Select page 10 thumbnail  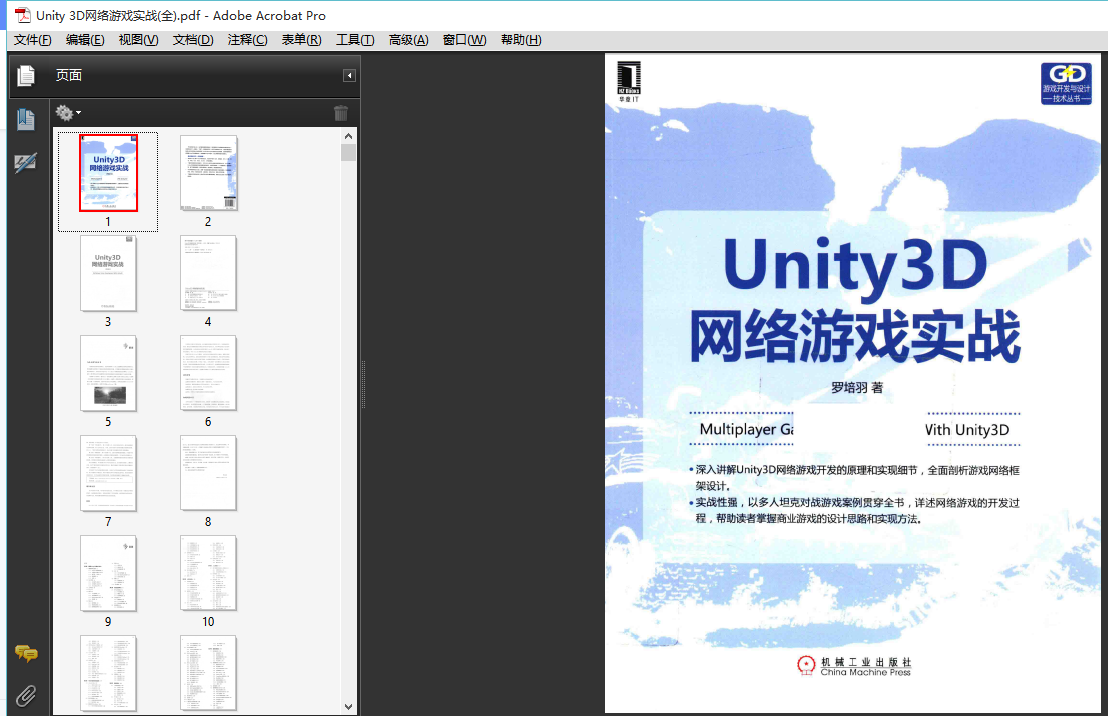[208, 573]
